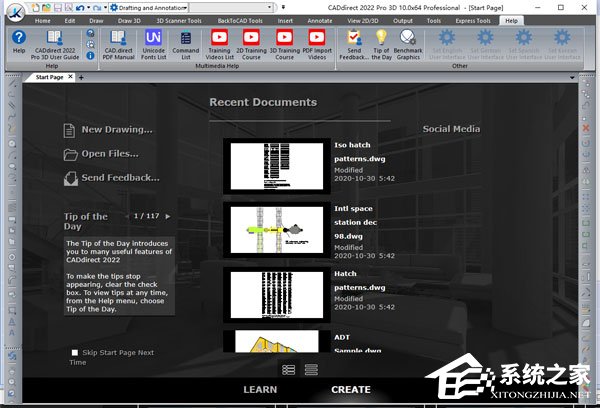Close the Start Page tab

pyautogui.click(x=70, y=77)
